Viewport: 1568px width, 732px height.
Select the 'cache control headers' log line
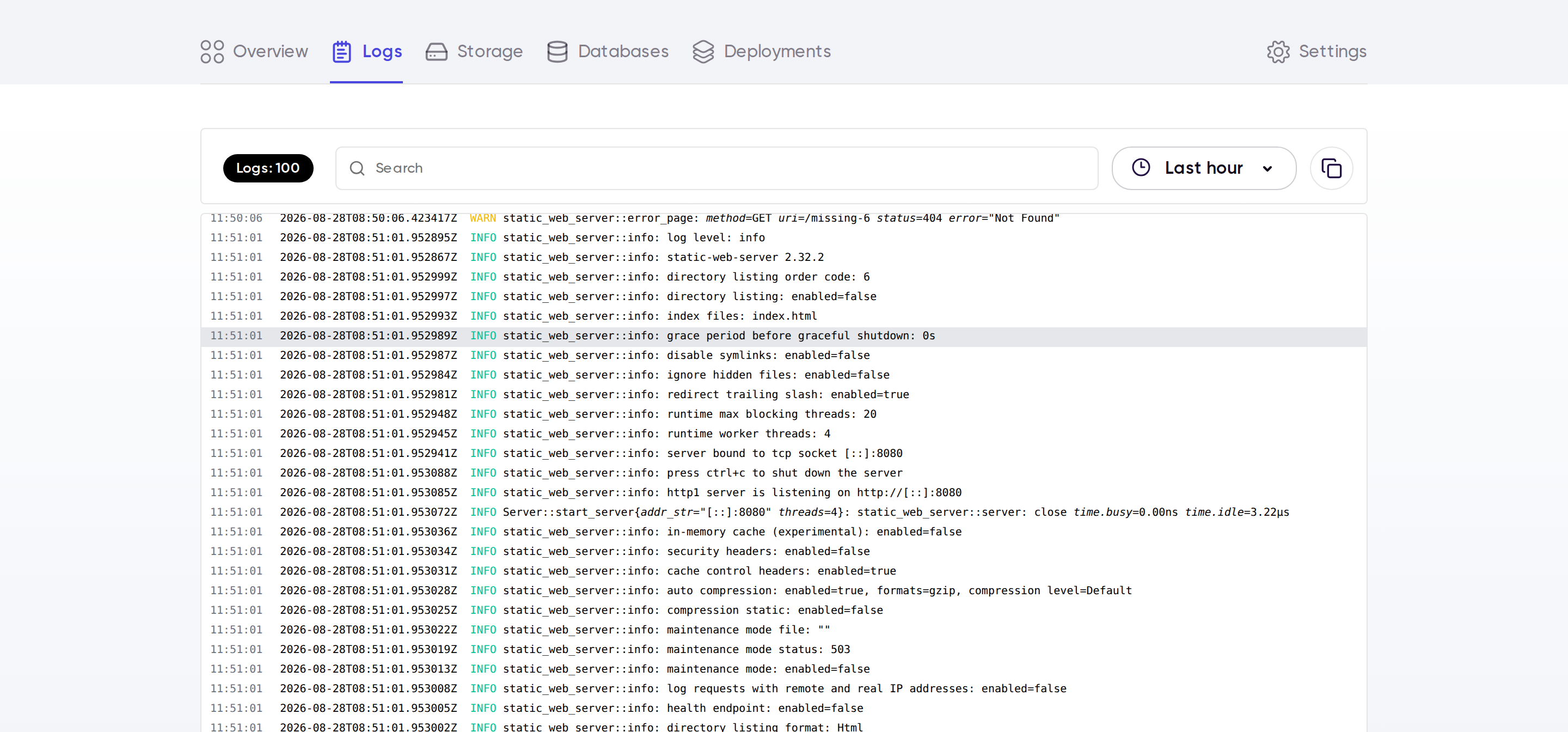(x=783, y=571)
